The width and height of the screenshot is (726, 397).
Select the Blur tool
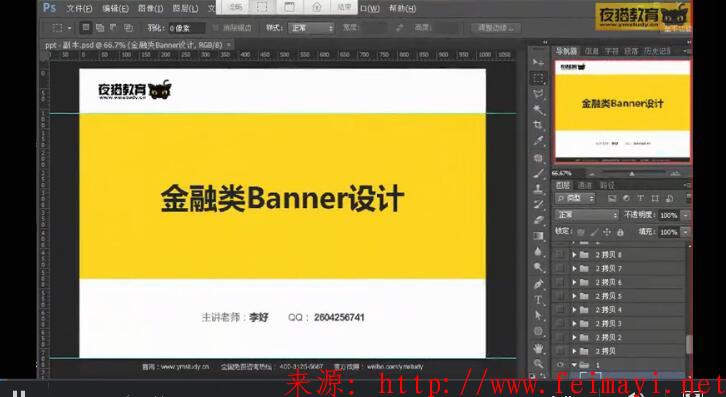pyautogui.click(x=538, y=252)
